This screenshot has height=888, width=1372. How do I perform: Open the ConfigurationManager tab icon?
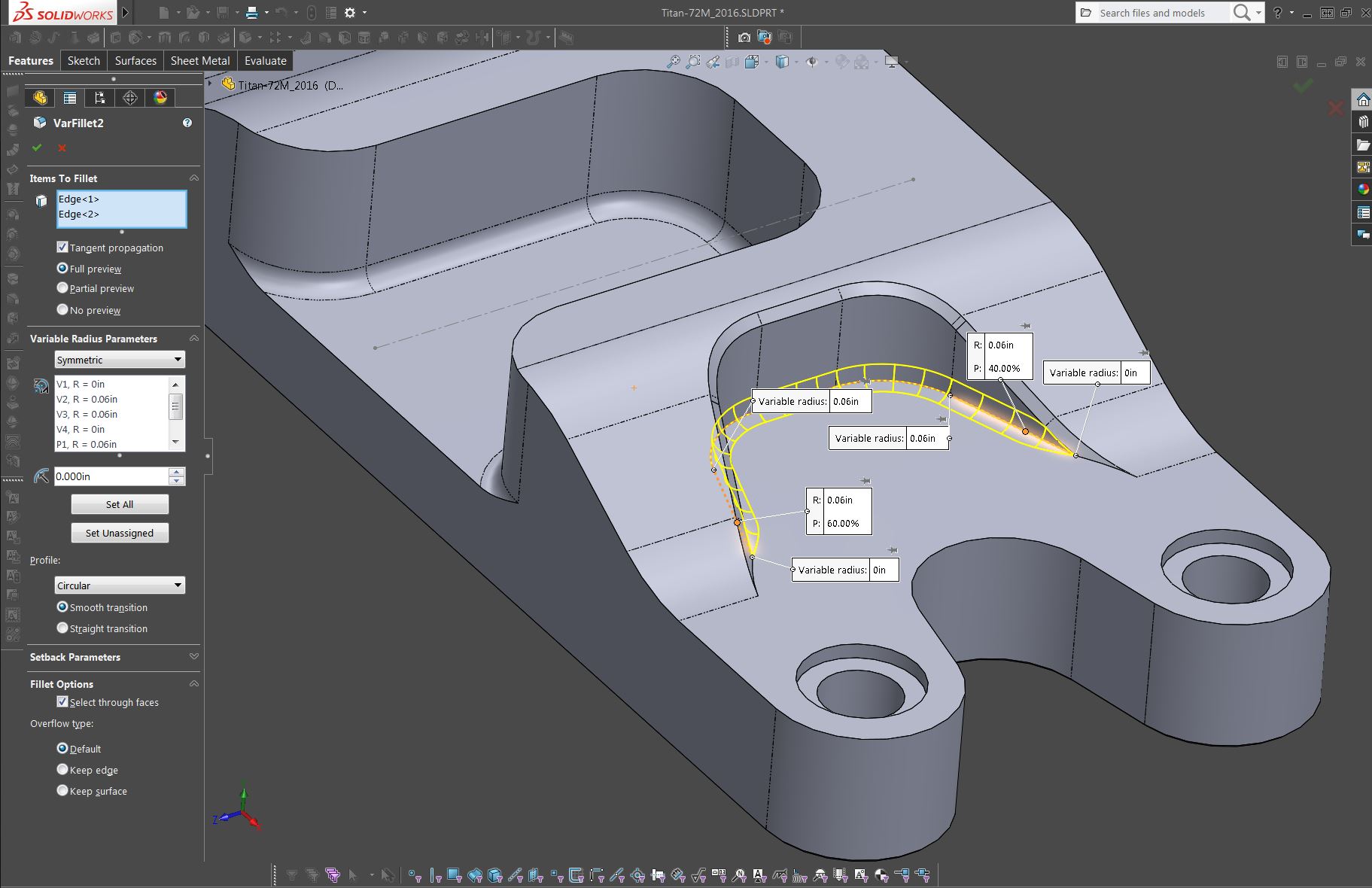click(x=99, y=98)
